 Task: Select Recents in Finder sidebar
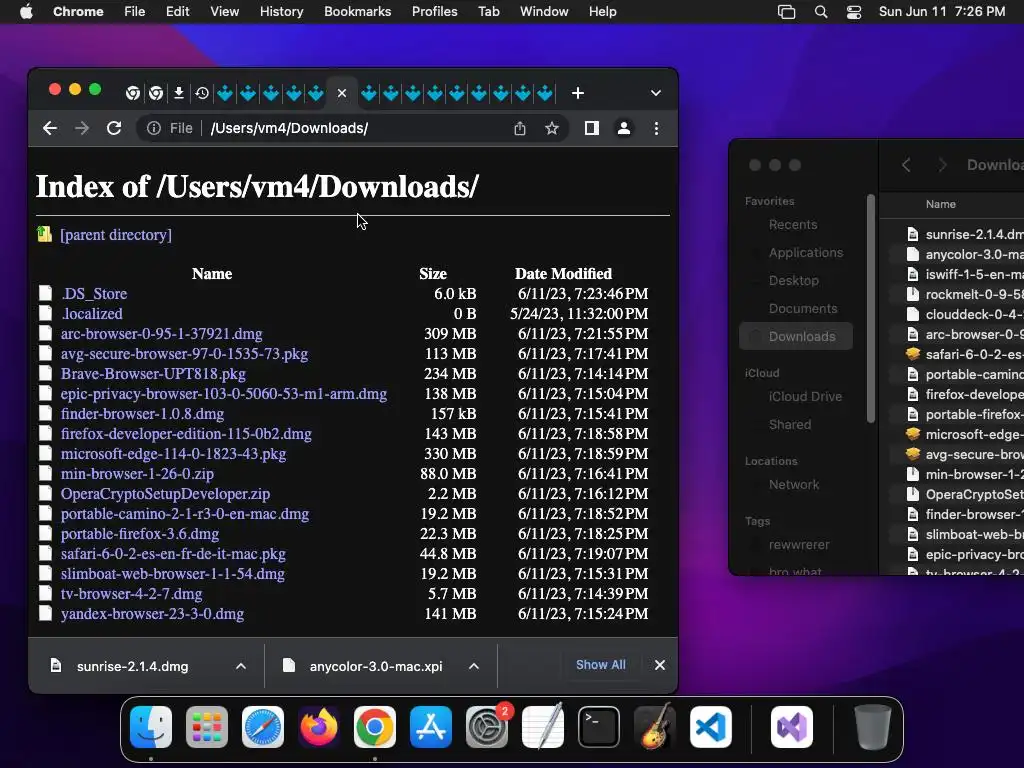(x=793, y=225)
